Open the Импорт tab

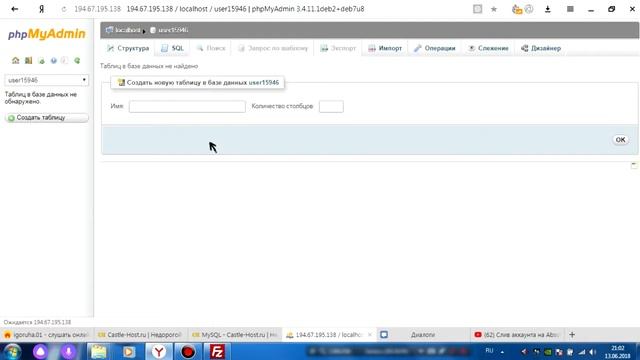coord(385,48)
